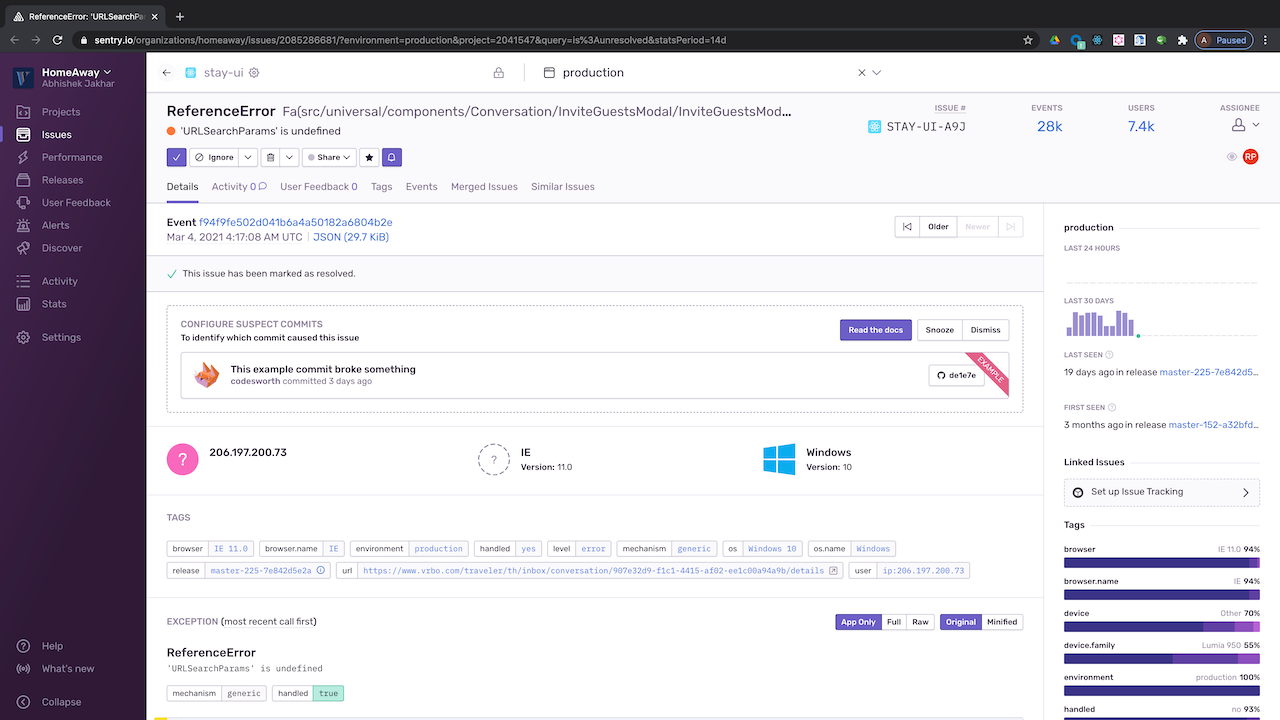The width and height of the screenshot is (1280, 720).
Task: Go back using the arrow beside stay-ui
Action: click(166, 73)
